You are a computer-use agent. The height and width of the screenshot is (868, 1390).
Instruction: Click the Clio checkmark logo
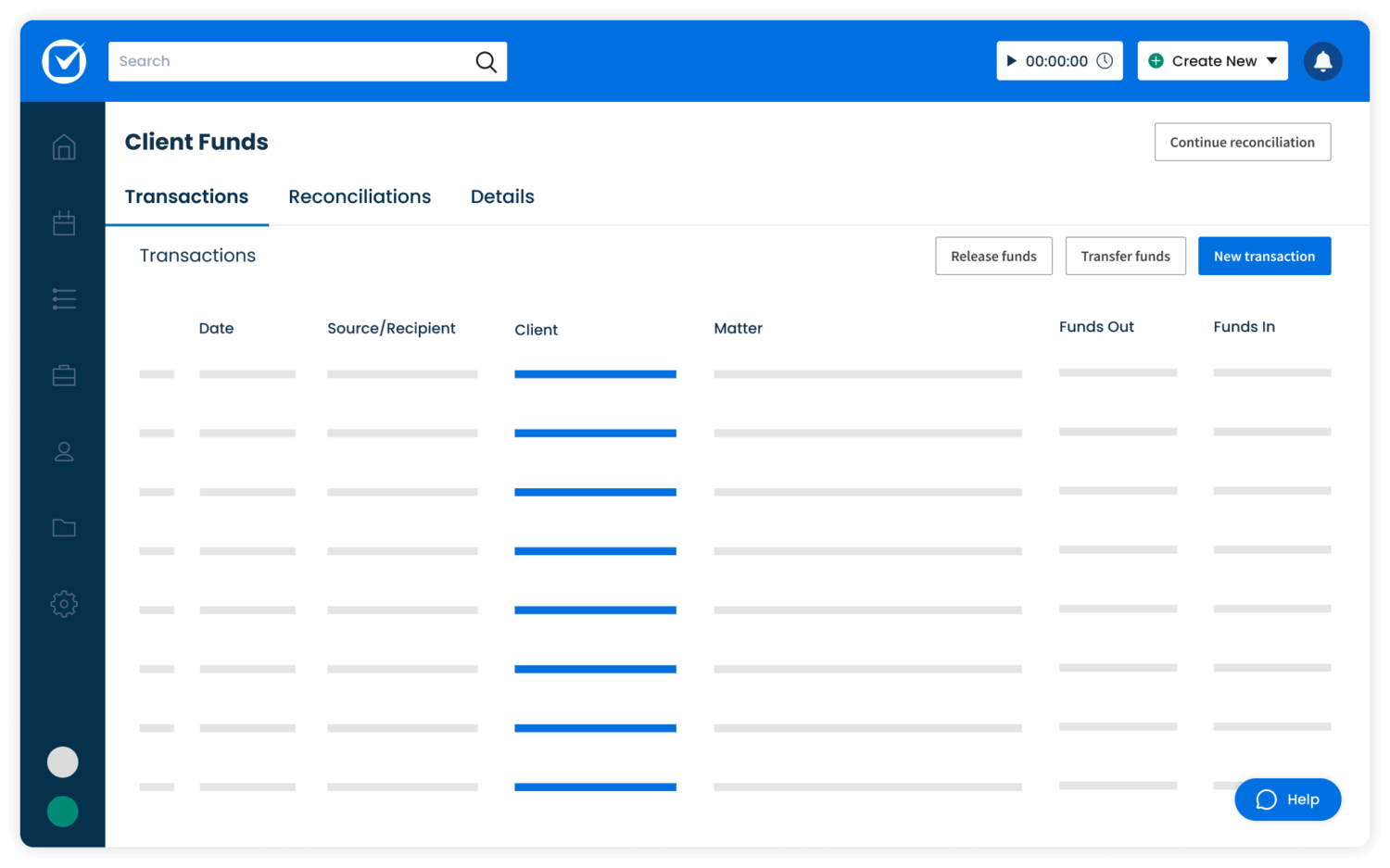click(x=64, y=61)
